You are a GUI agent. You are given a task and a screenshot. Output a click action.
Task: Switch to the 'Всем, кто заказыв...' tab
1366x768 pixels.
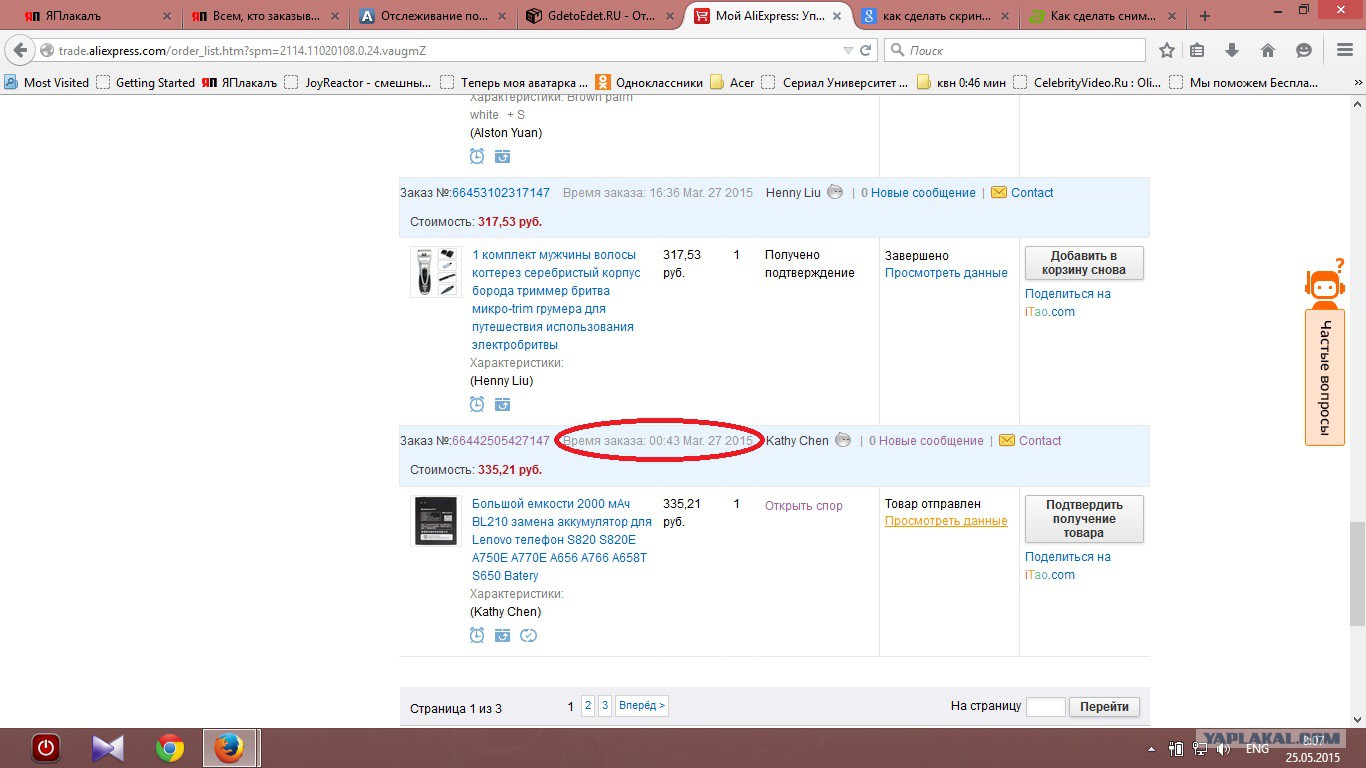[265, 16]
